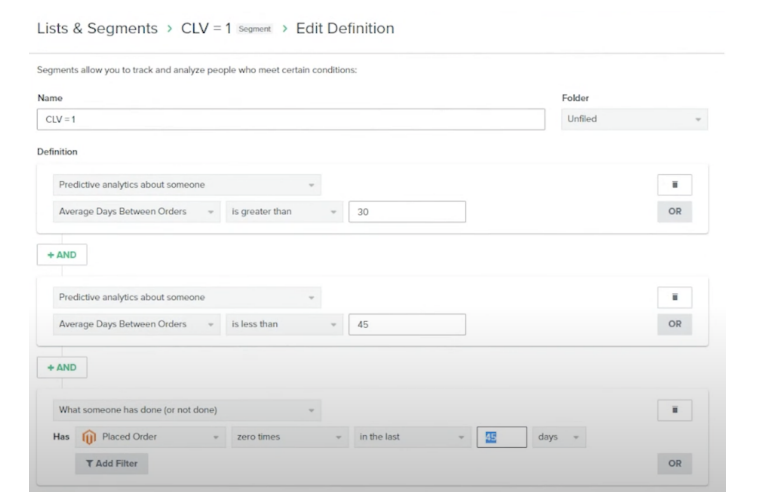Open the Average Days Between Orders dropdown in the 'is greater than' row
759x501 pixels.
pos(137,212)
